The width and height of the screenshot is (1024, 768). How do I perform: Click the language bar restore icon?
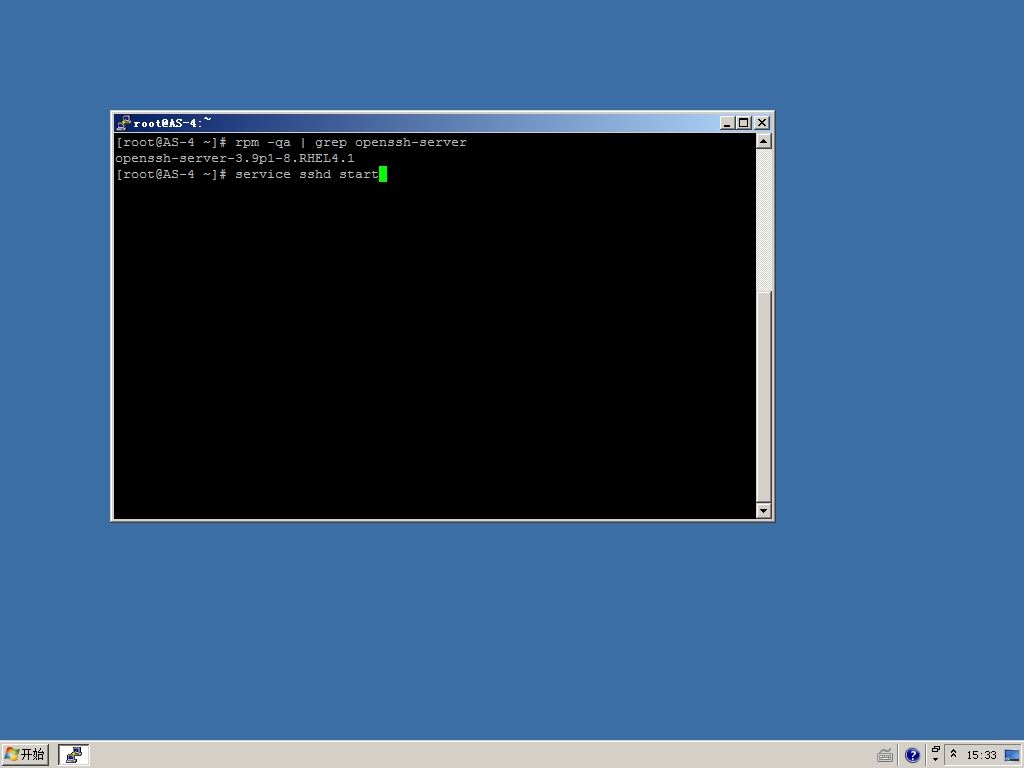point(936,750)
